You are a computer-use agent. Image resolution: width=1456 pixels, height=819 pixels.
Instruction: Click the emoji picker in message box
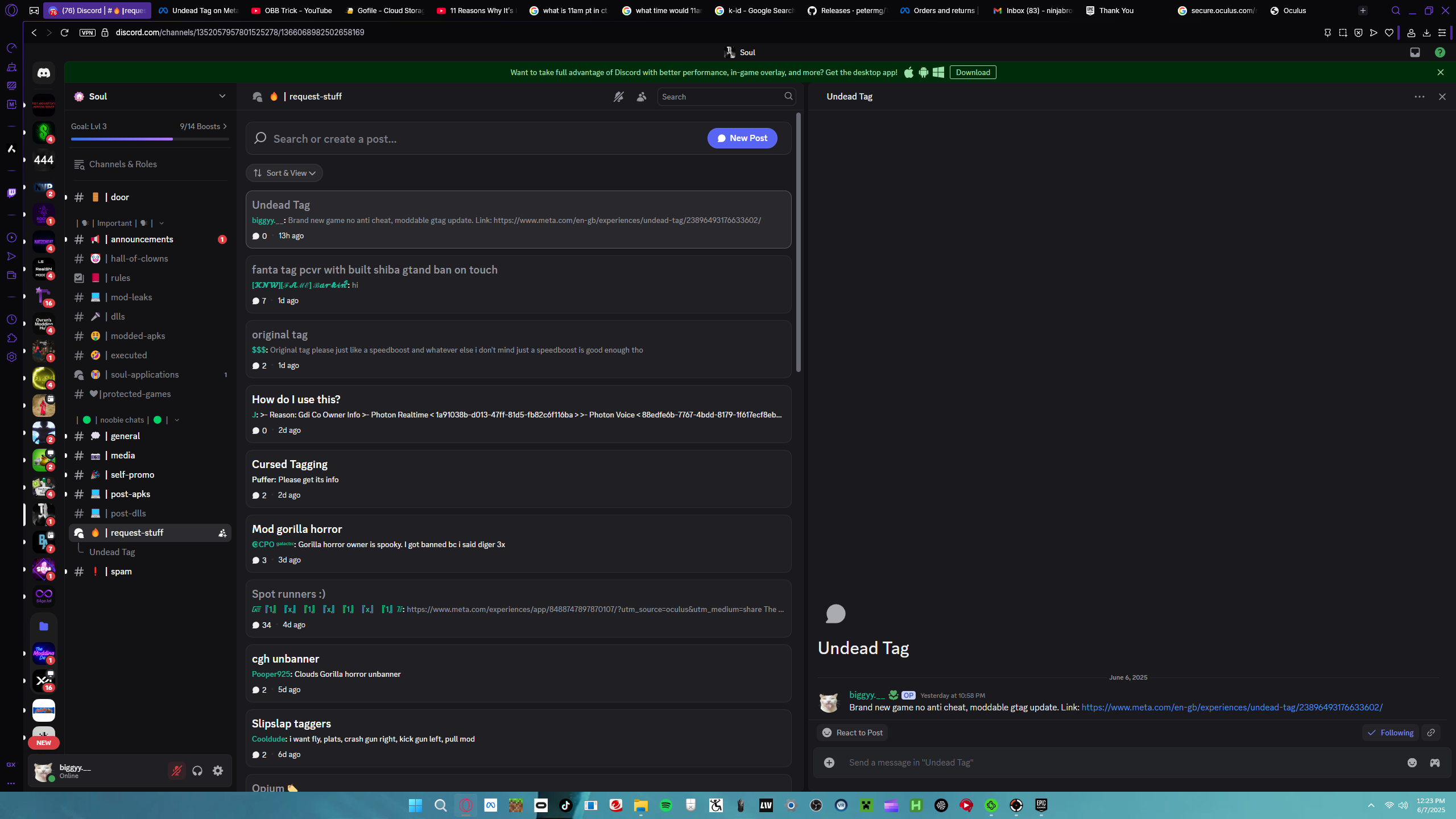pos(1412,763)
